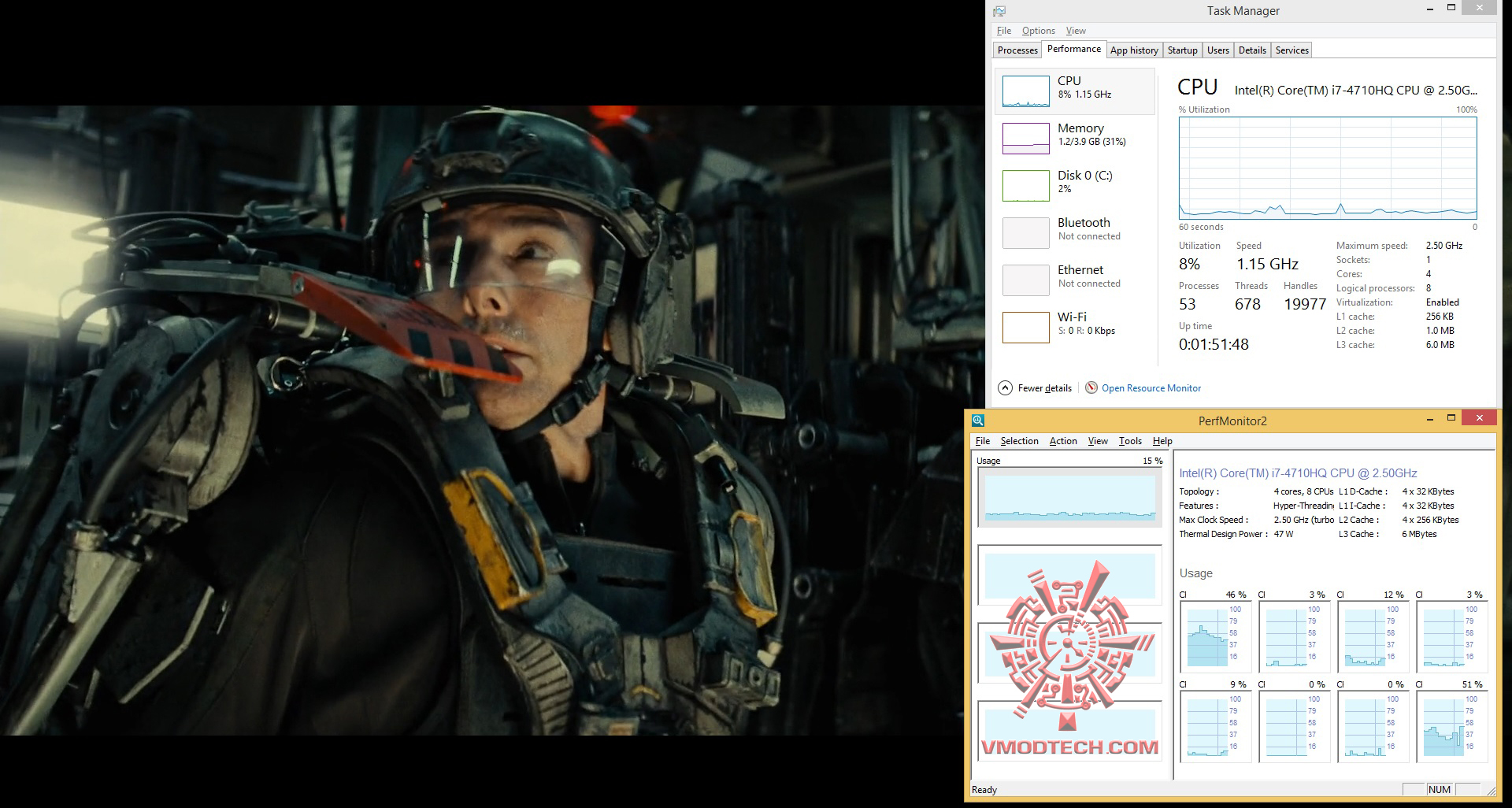Maximize the Task Manager window
Image resolution: width=1512 pixels, height=808 pixels.
tap(1451, 9)
